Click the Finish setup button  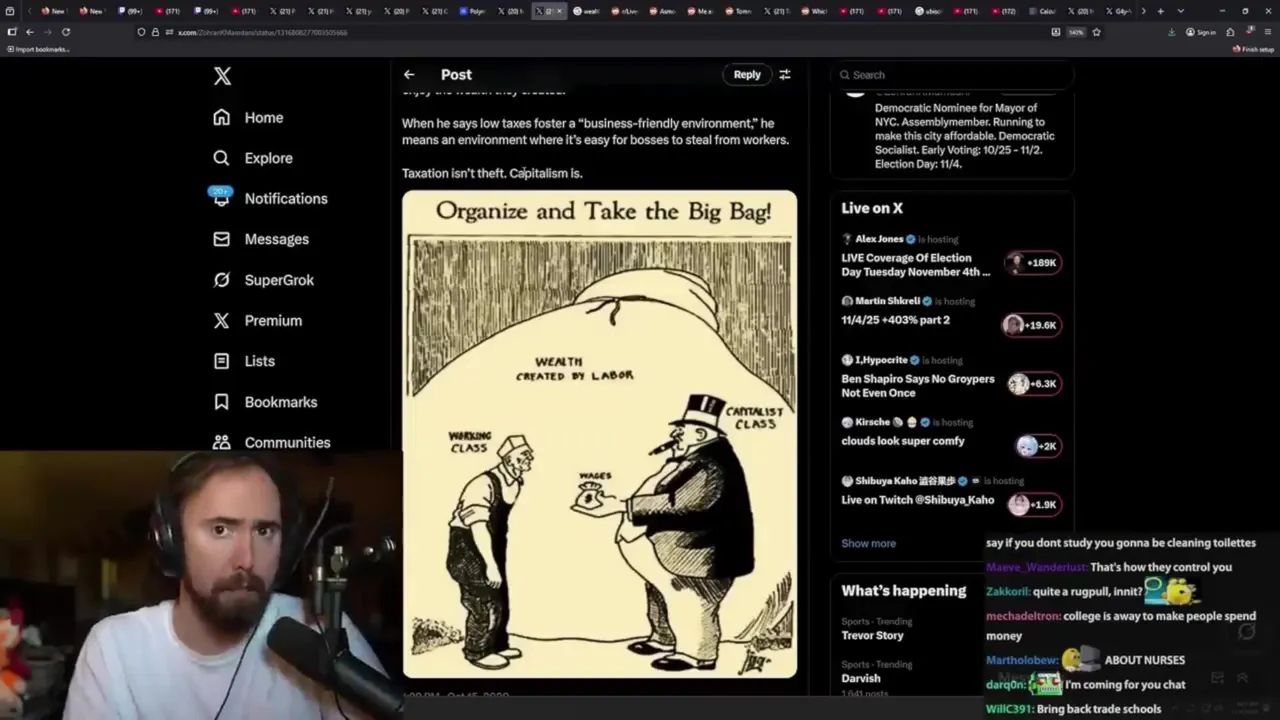coord(1254,49)
